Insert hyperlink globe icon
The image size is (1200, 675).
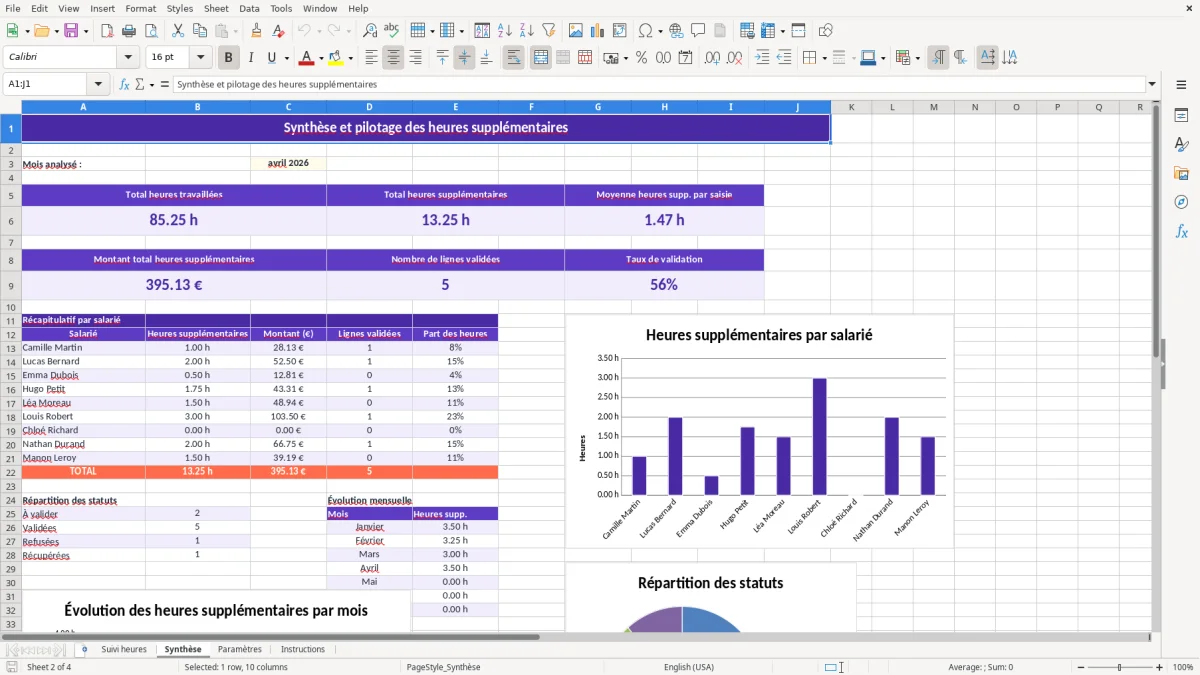[x=676, y=31]
